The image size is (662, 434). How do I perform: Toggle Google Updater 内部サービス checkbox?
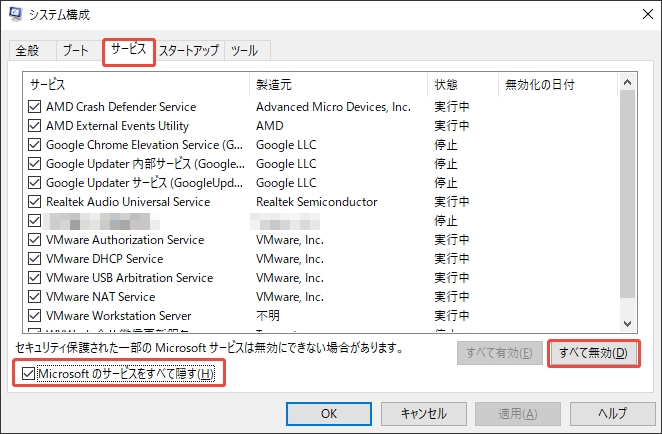click(x=34, y=164)
